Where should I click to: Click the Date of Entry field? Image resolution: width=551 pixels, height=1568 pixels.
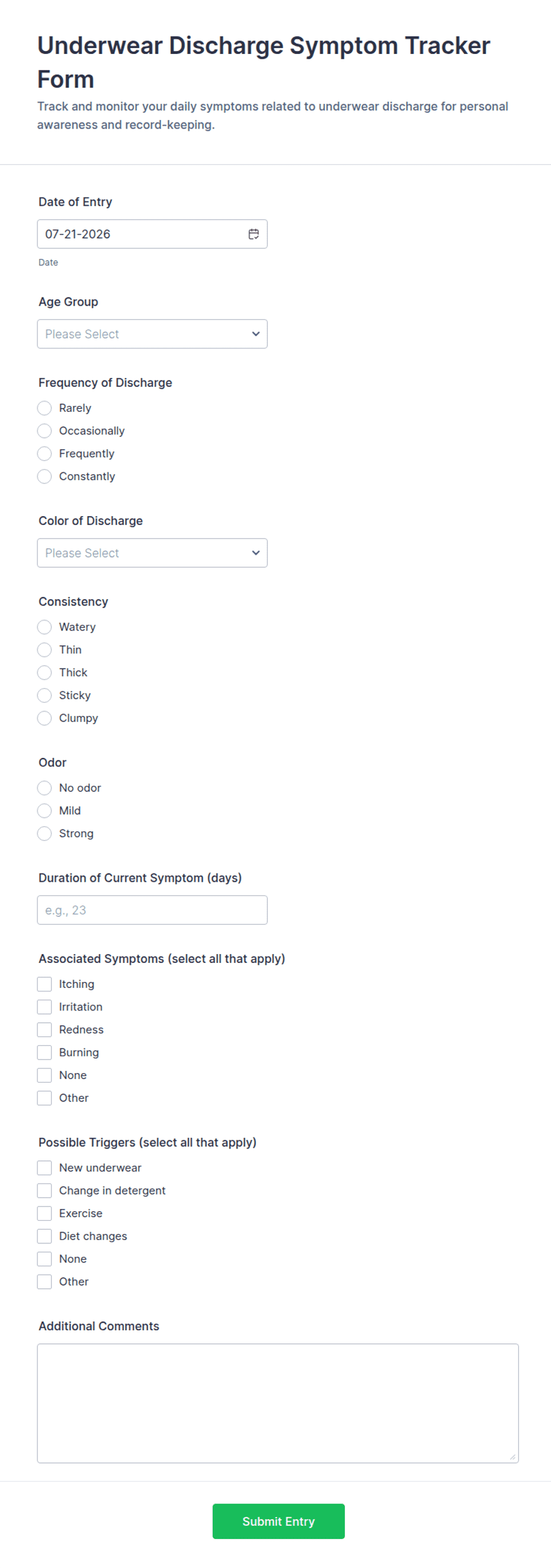[x=152, y=233]
